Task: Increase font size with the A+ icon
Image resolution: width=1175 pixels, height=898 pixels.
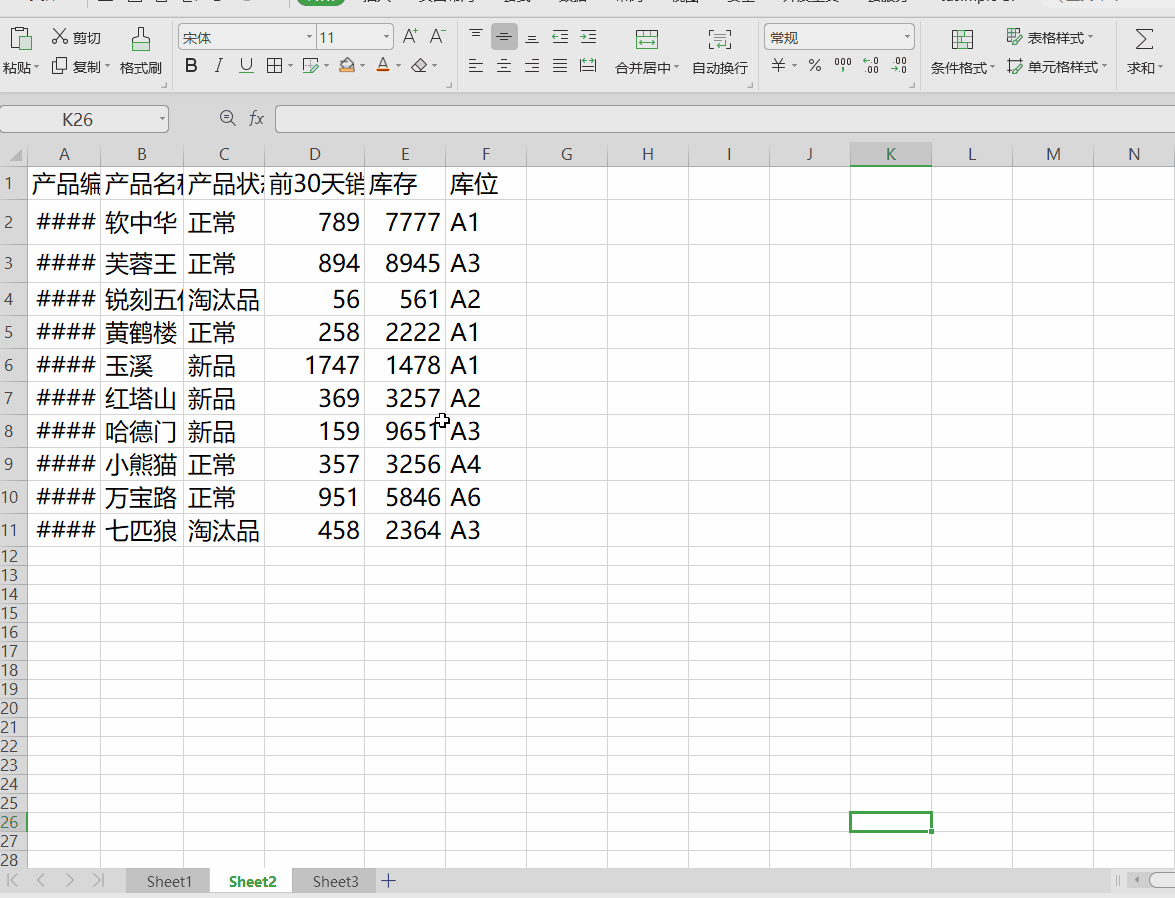Action: pyautogui.click(x=410, y=37)
